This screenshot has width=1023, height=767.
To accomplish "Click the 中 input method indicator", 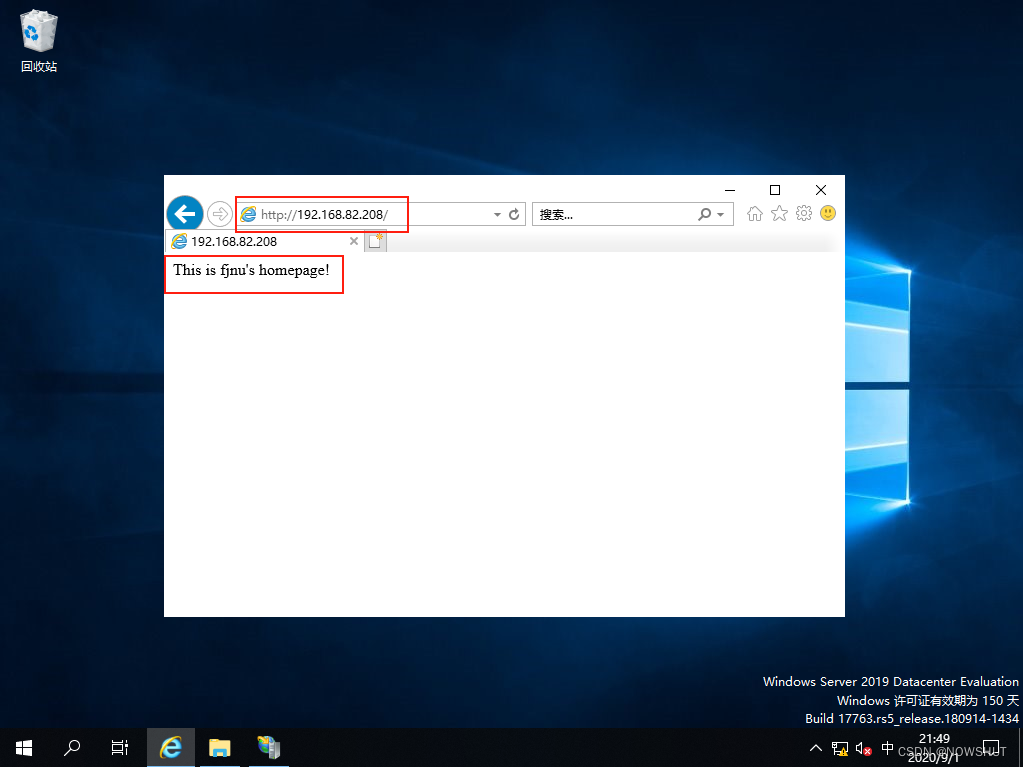I will click(887, 747).
